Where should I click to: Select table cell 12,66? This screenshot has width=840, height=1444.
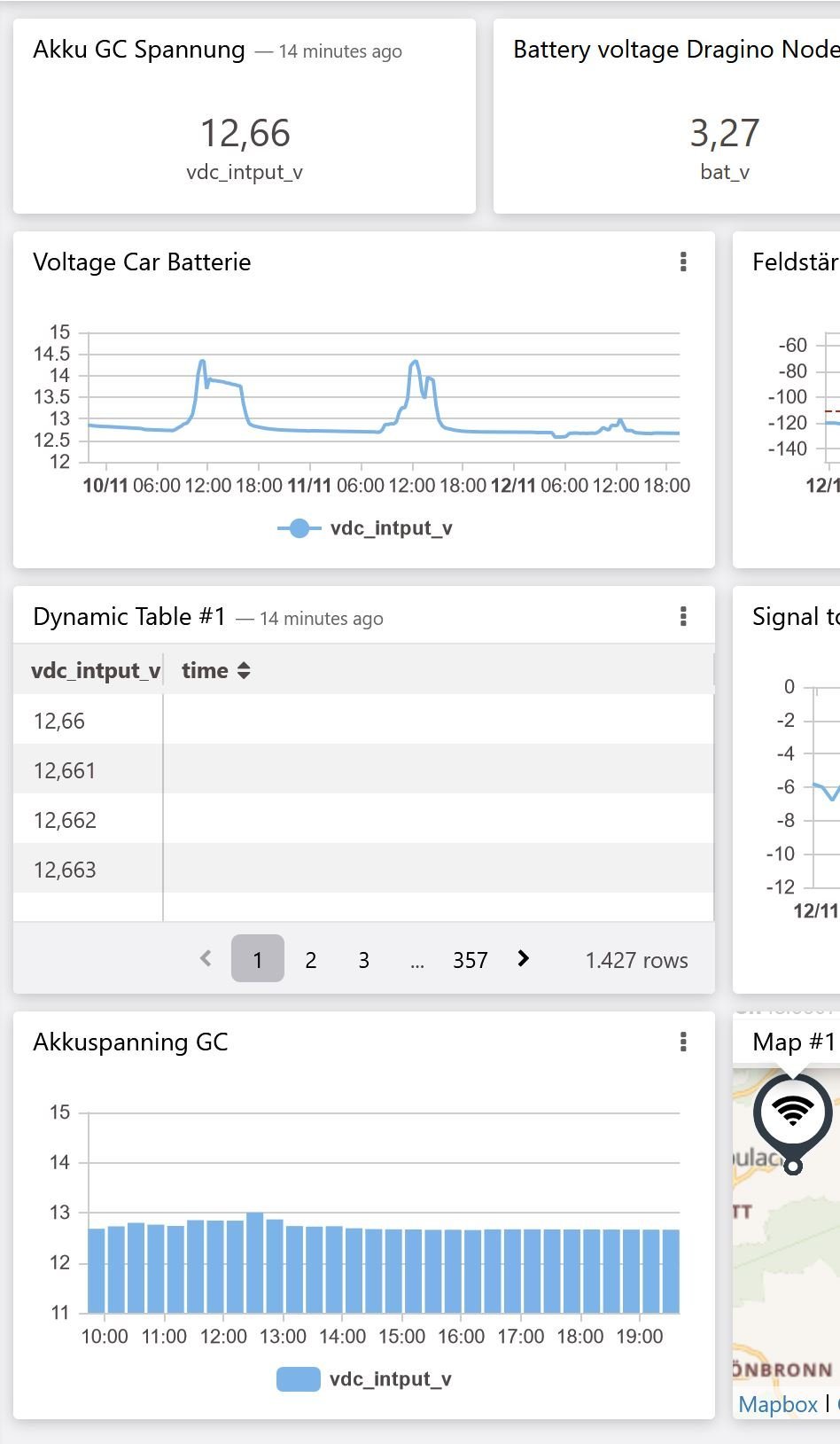click(59, 721)
